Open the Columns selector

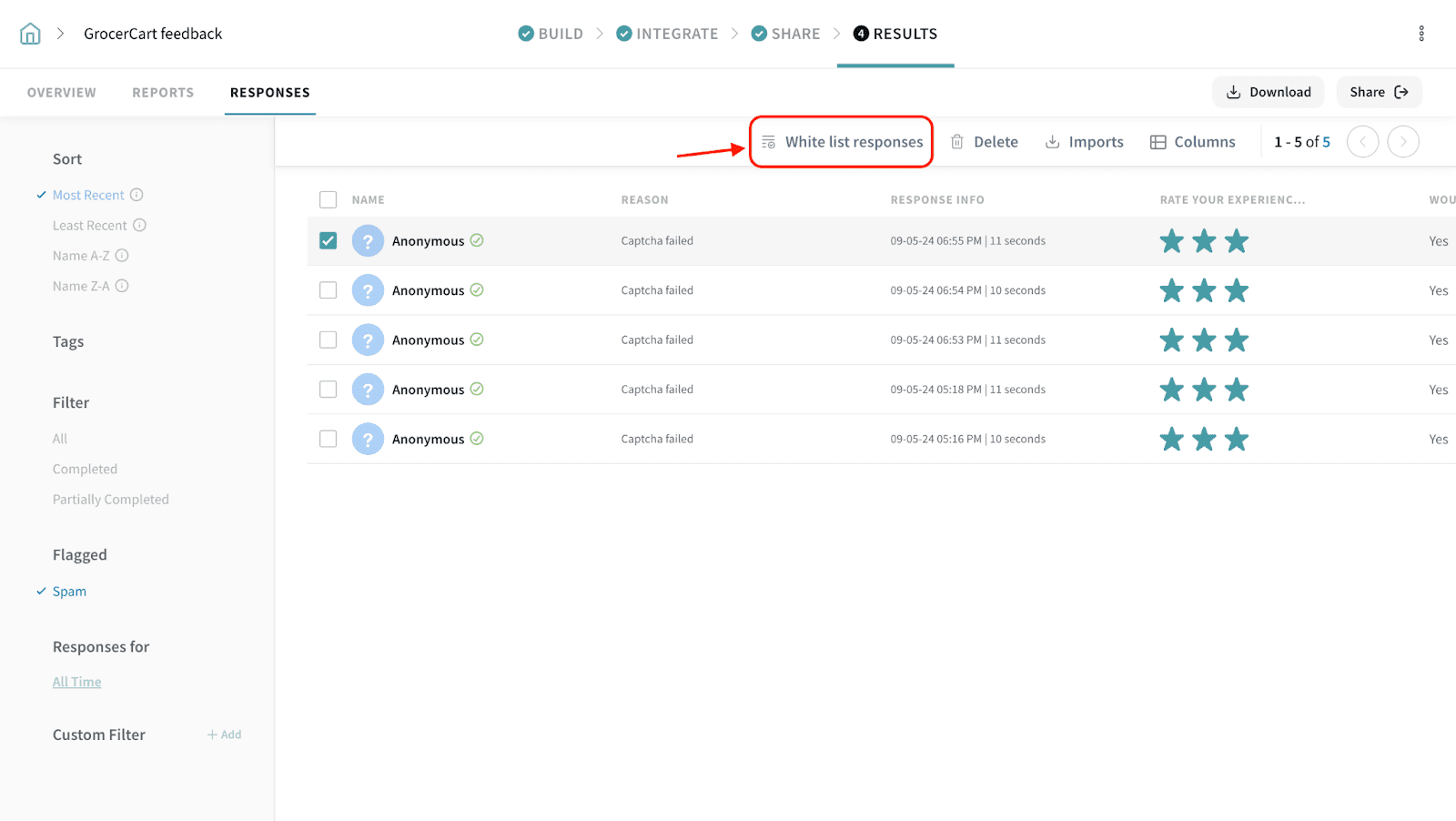click(1192, 142)
